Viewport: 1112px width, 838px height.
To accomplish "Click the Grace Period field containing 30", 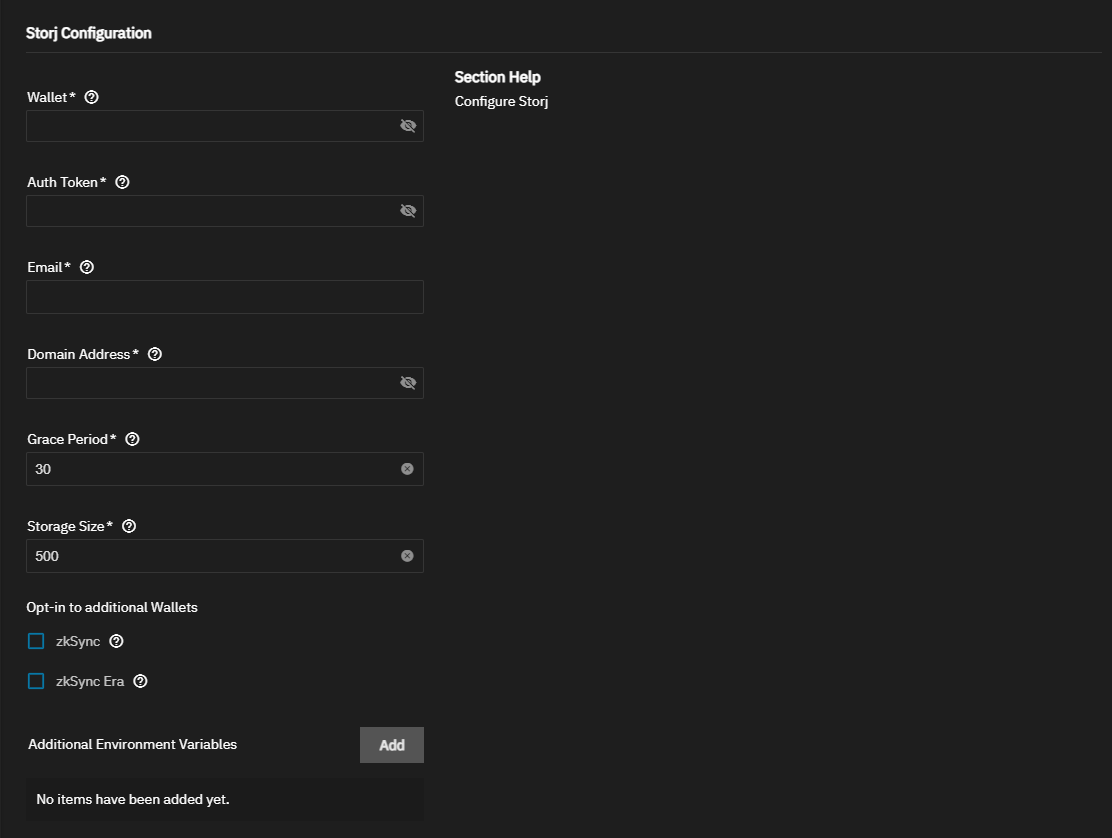I will coord(225,469).
